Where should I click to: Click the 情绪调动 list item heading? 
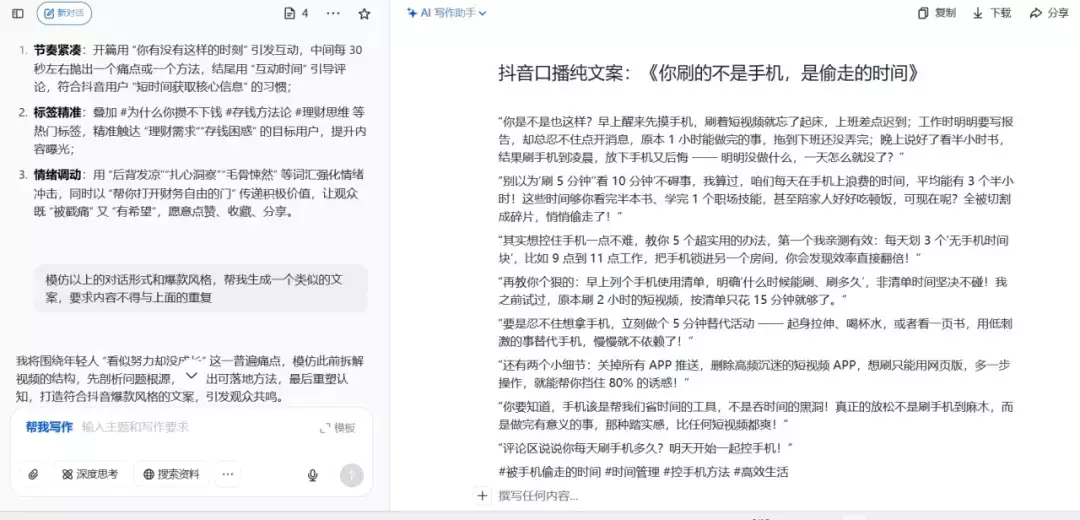(x=57, y=175)
